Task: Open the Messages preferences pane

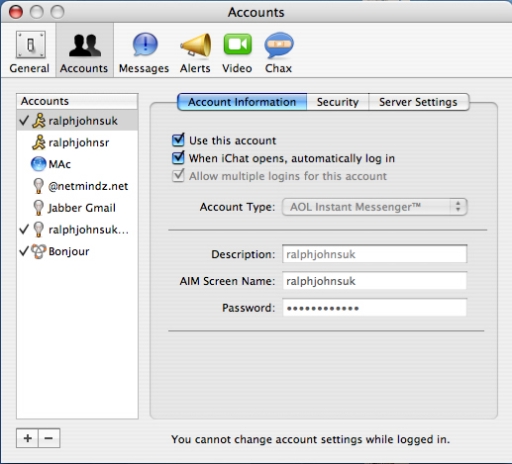Action: [144, 52]
